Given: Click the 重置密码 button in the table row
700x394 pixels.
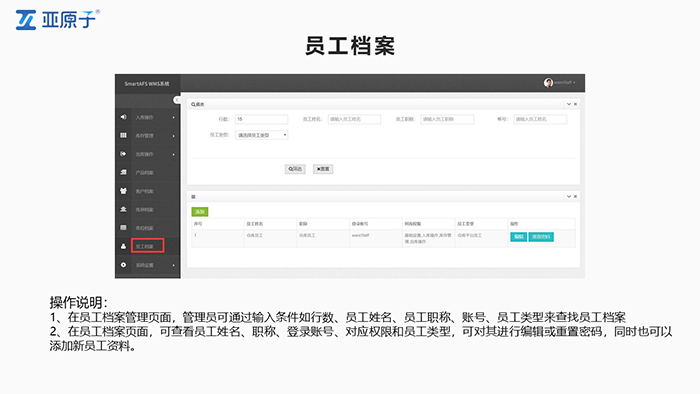Looking at the screenshot, I should pos(541,236).
